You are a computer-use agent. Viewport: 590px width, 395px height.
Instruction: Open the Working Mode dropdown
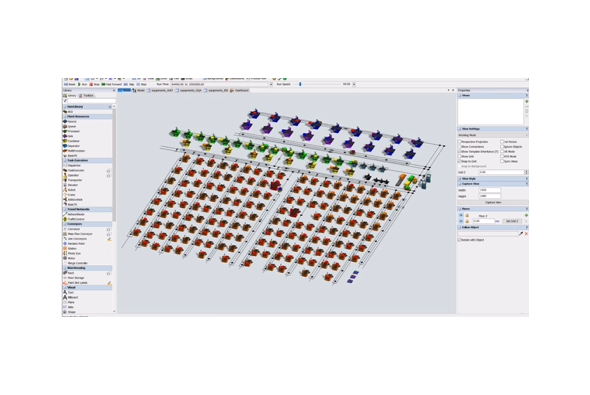pyautogui.click(x=493, y=135)
